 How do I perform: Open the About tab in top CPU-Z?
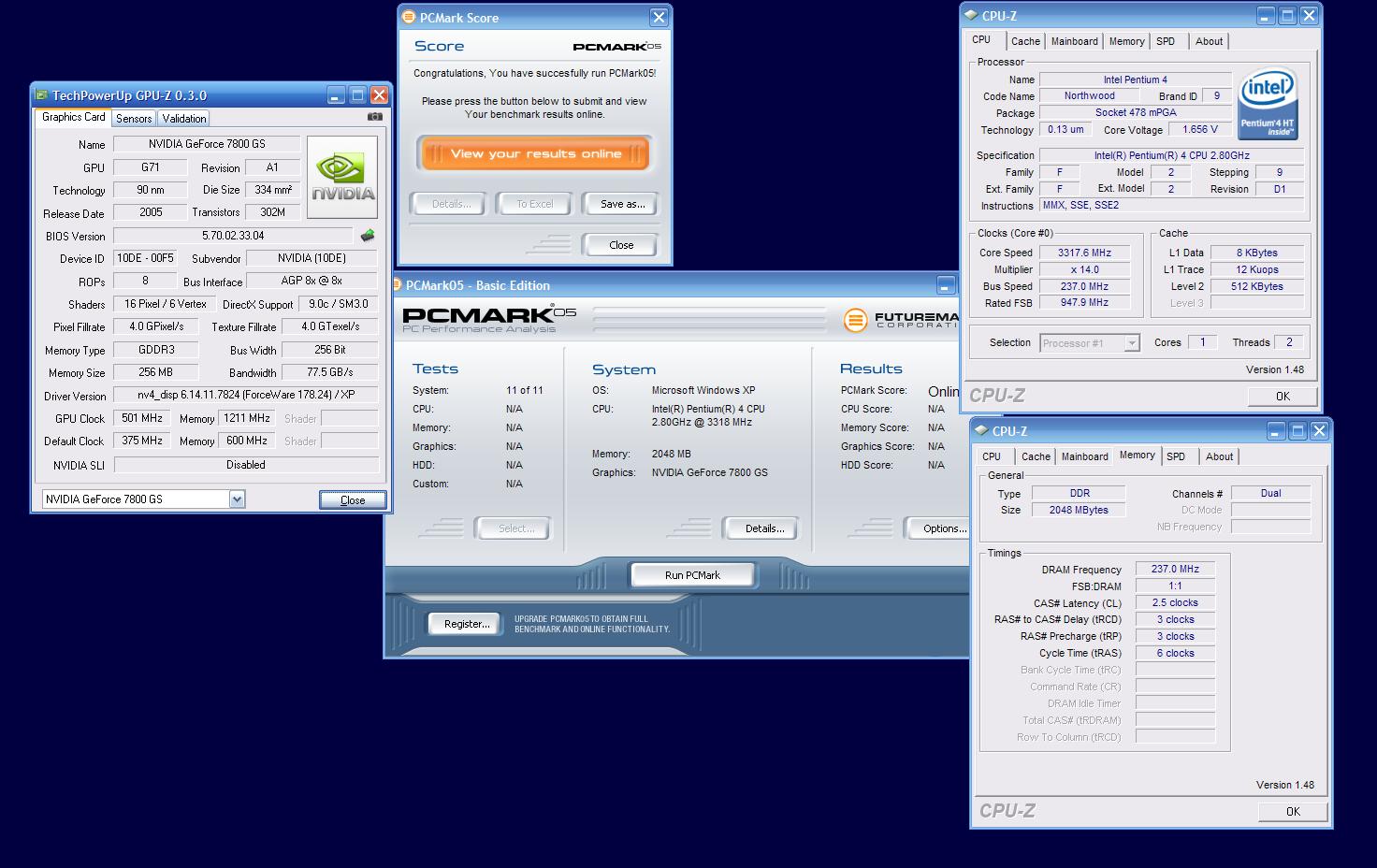click(1209, 41)
